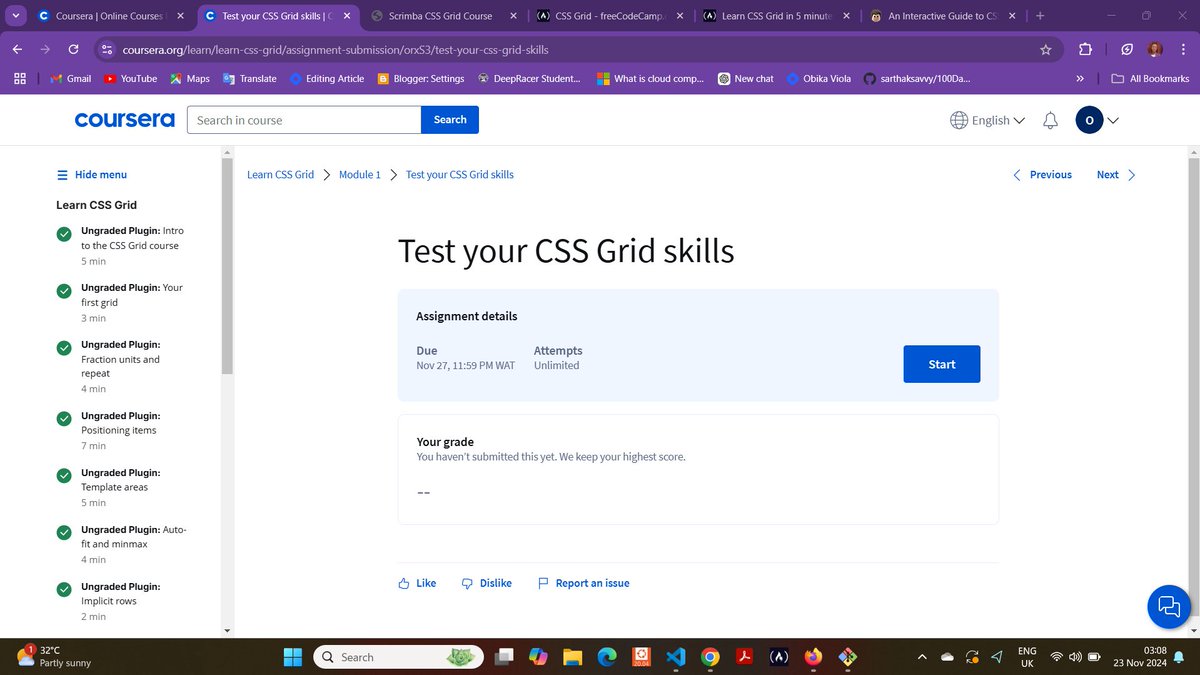Go to the Coursera home logo

coord(124,120)
